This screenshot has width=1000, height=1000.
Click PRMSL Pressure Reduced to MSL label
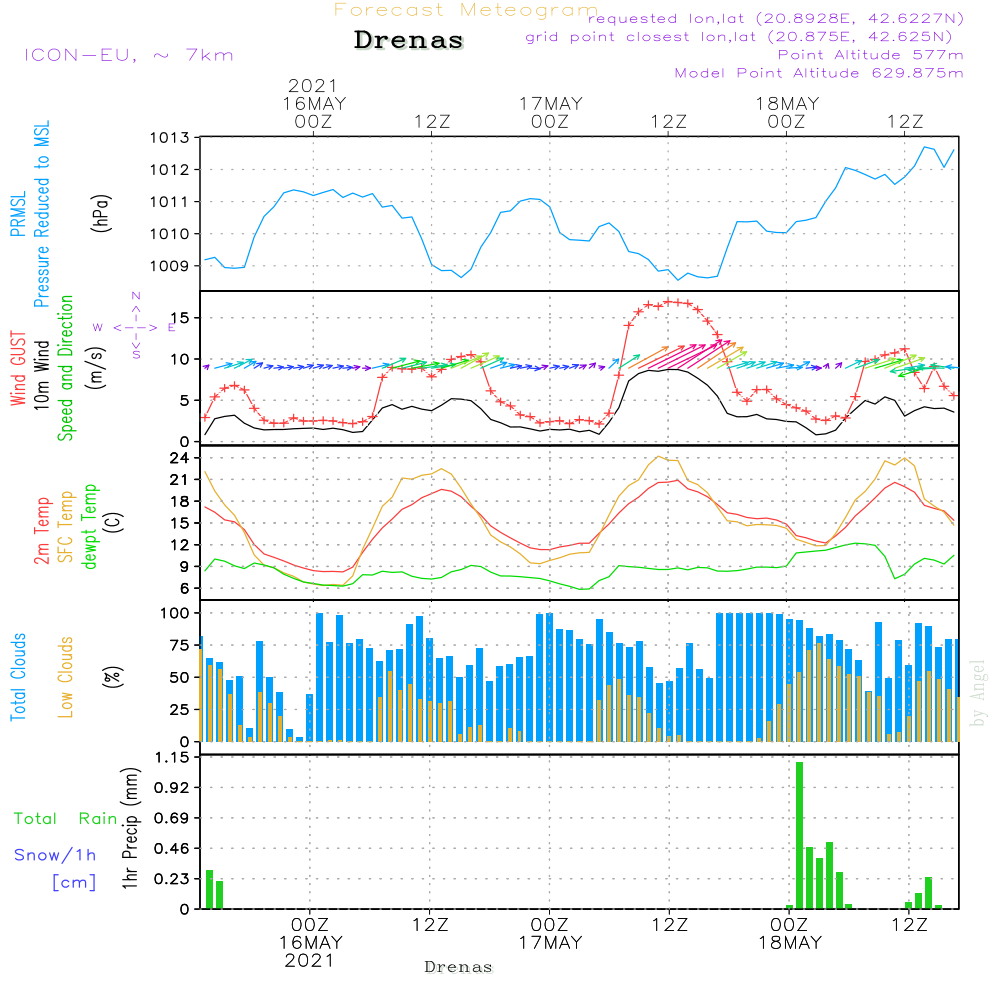(x=30, y=214)
